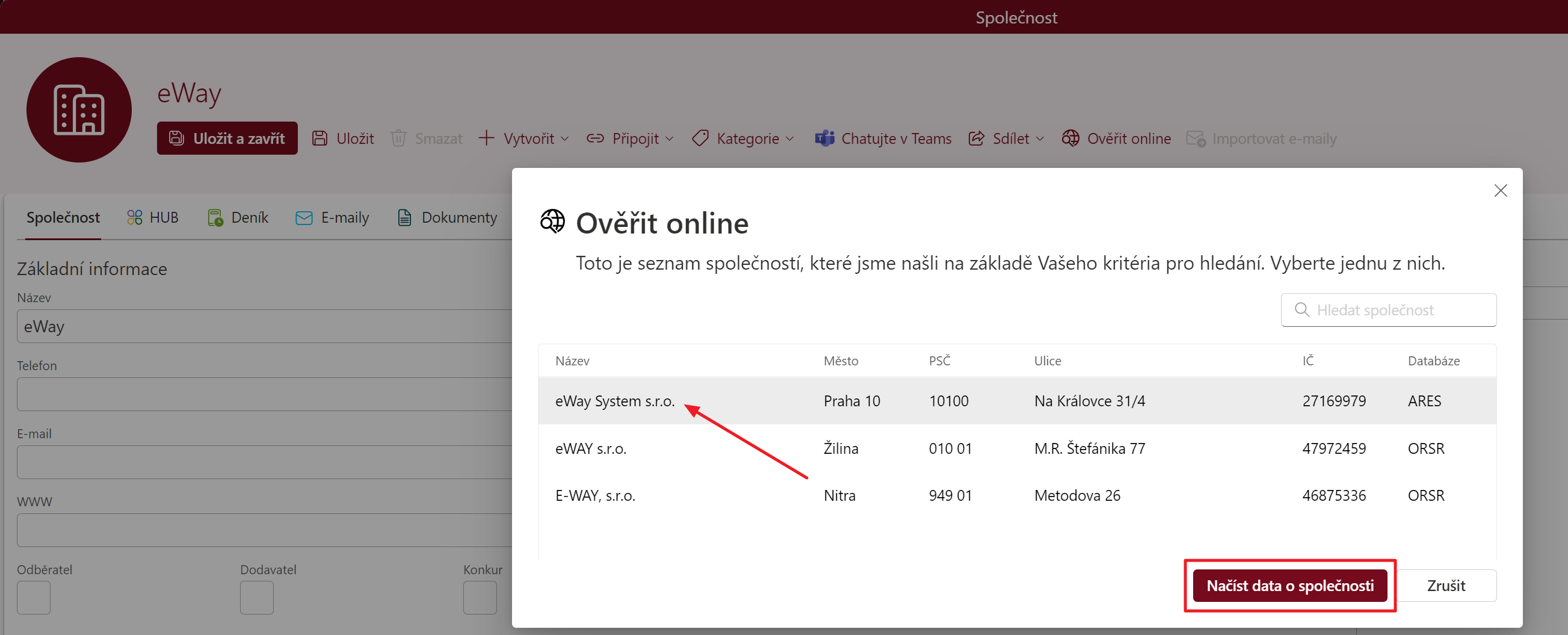Screen dimensions: 1568x635
Task: Click the Název input field with eWay
Action: click(264, 326)
